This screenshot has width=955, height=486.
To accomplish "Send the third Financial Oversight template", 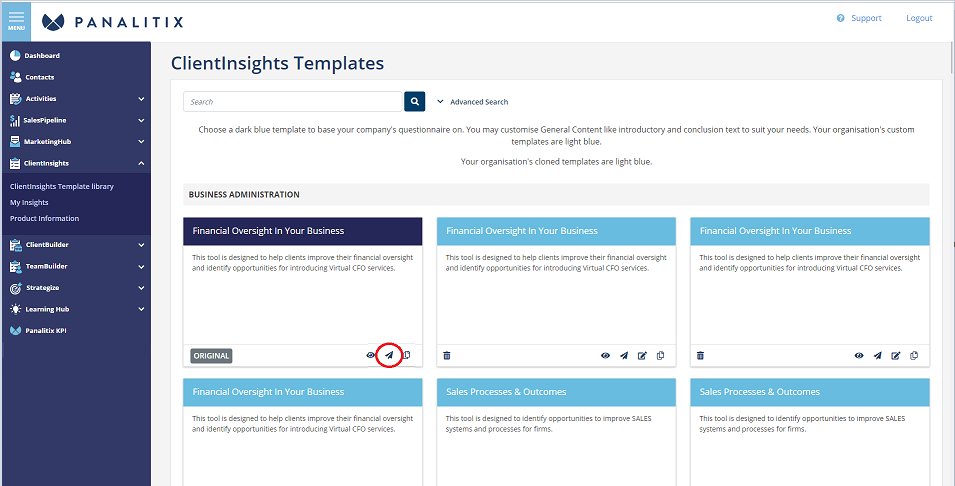I will click(877, 356).
